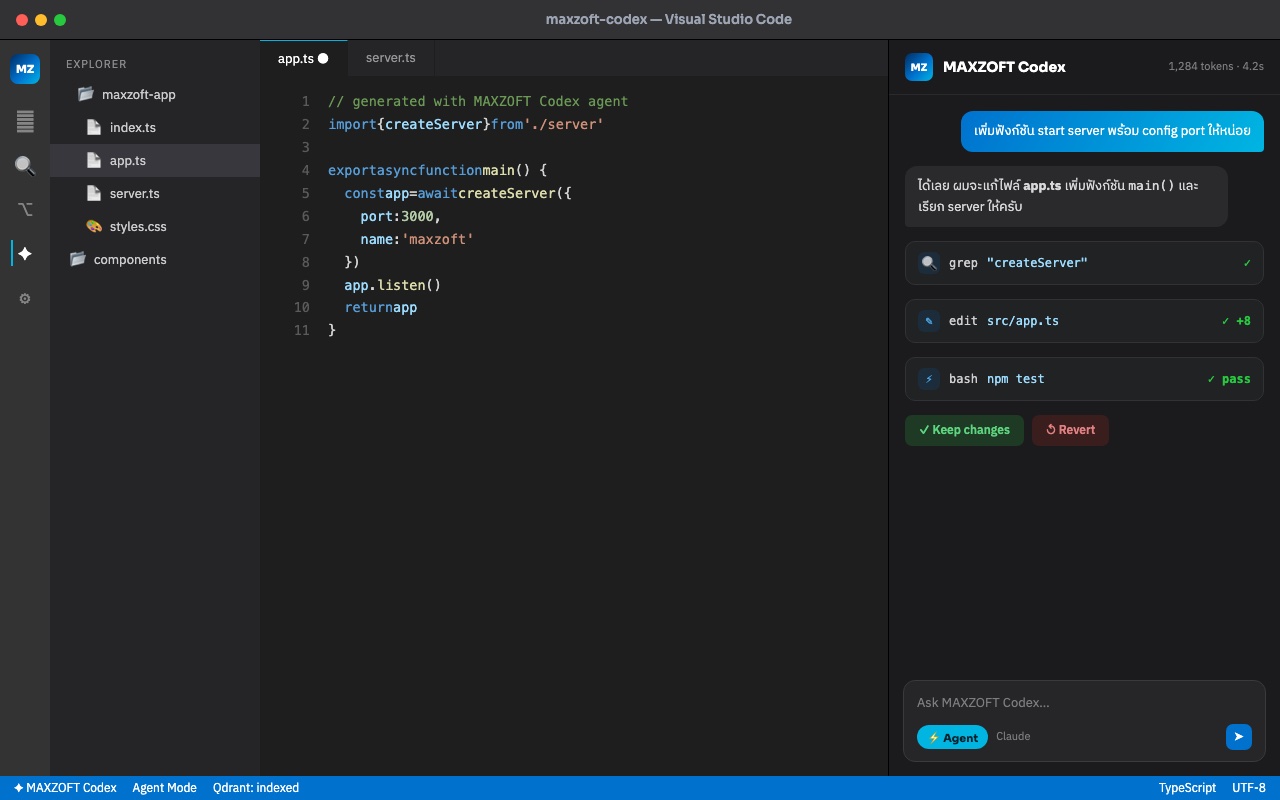Click MAXZOFT Codex in status bar
This screenshot has width=1280, height=800.
tap(65, 788)
